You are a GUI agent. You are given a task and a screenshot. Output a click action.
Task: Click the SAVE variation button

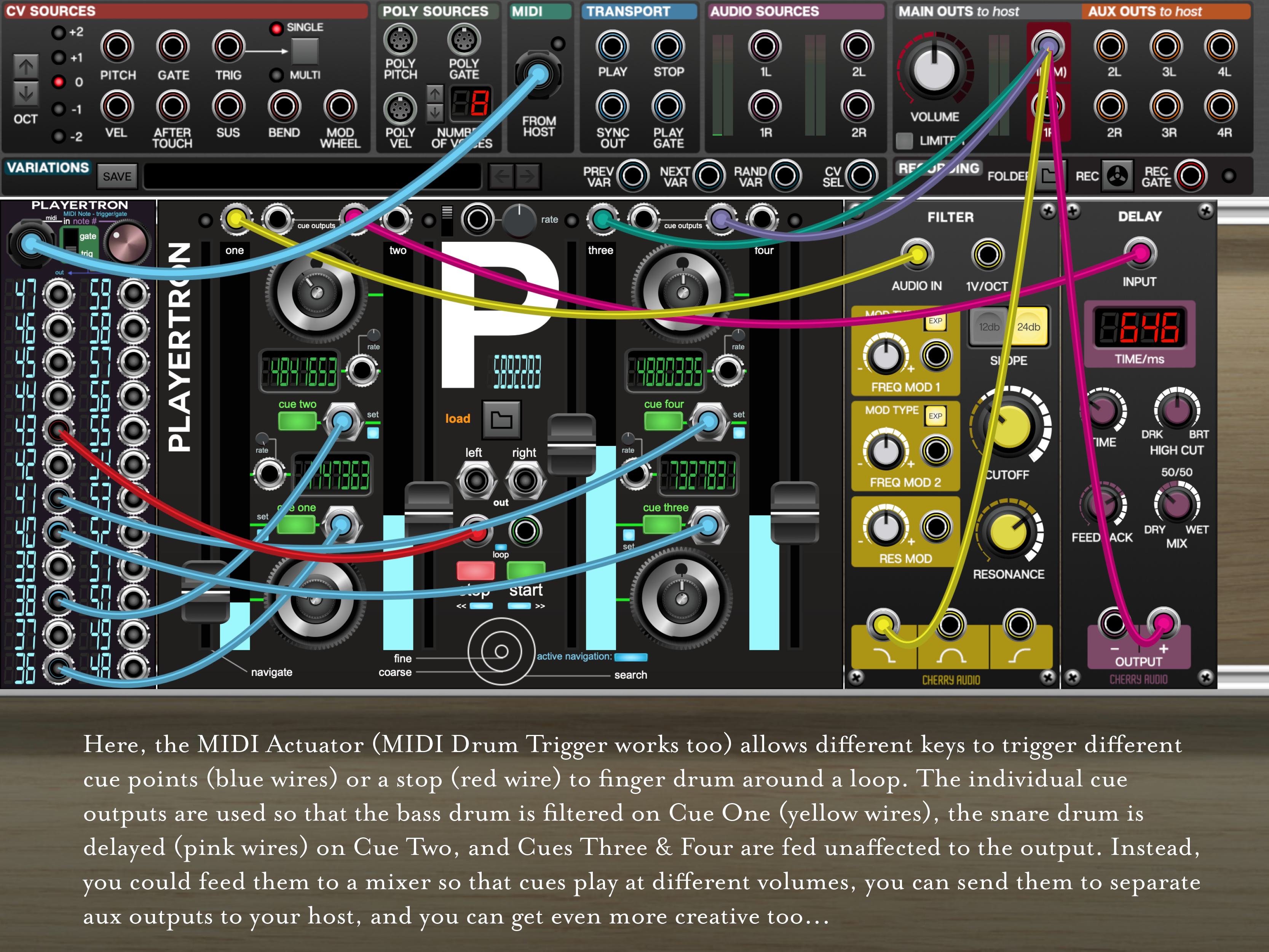pos(117,176)
